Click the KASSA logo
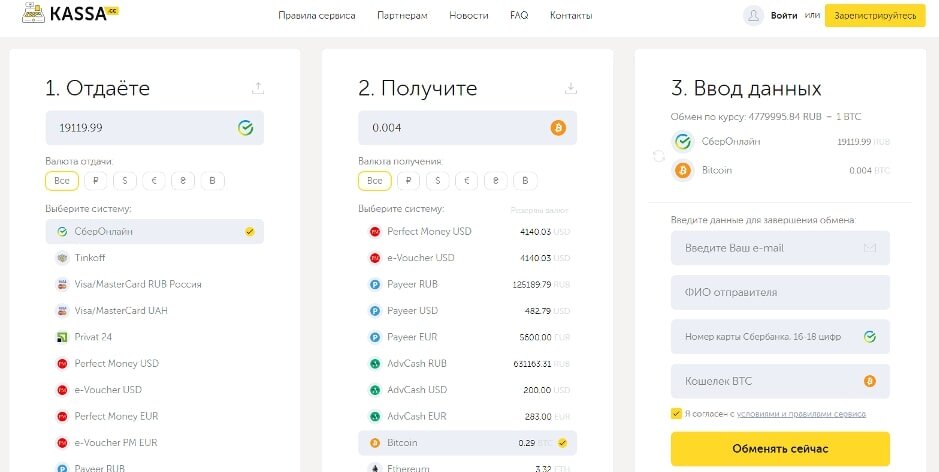The width and height of the screenshot is (939, 472). [x=69, y=14]
